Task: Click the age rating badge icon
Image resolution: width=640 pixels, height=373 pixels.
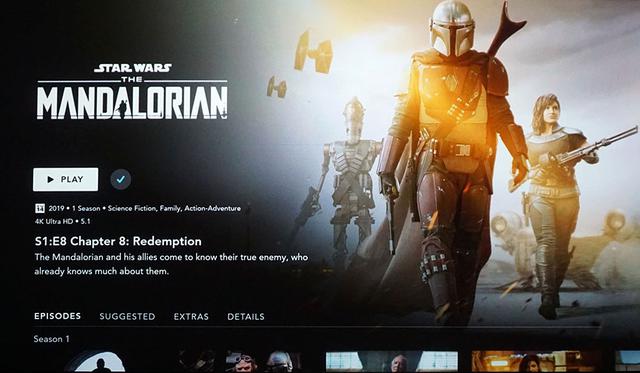Action: tap(40, 209)
